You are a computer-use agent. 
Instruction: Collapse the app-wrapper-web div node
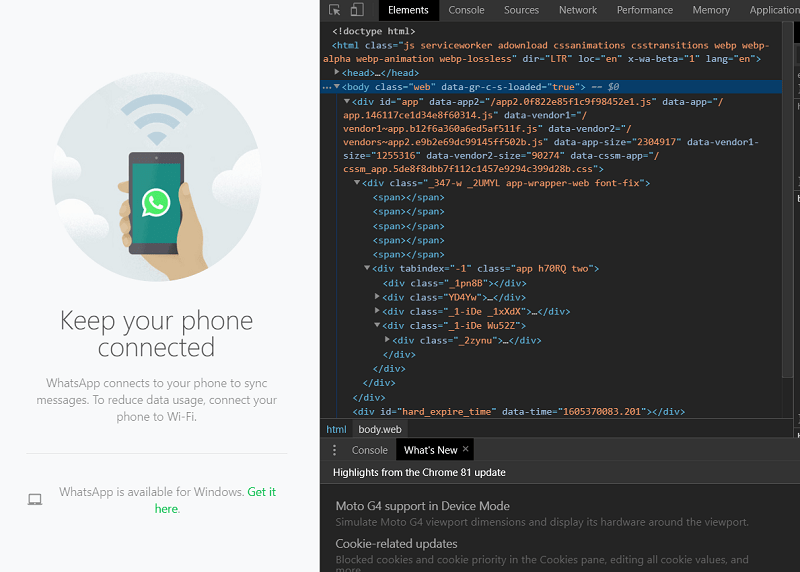357,183
